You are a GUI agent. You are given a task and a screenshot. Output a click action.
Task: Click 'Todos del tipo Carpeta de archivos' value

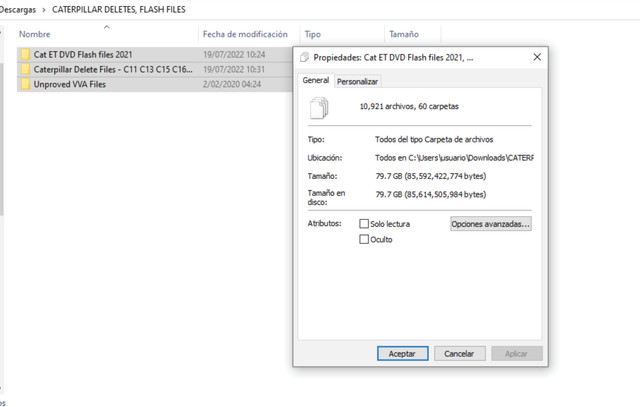(x=434, y=140)
